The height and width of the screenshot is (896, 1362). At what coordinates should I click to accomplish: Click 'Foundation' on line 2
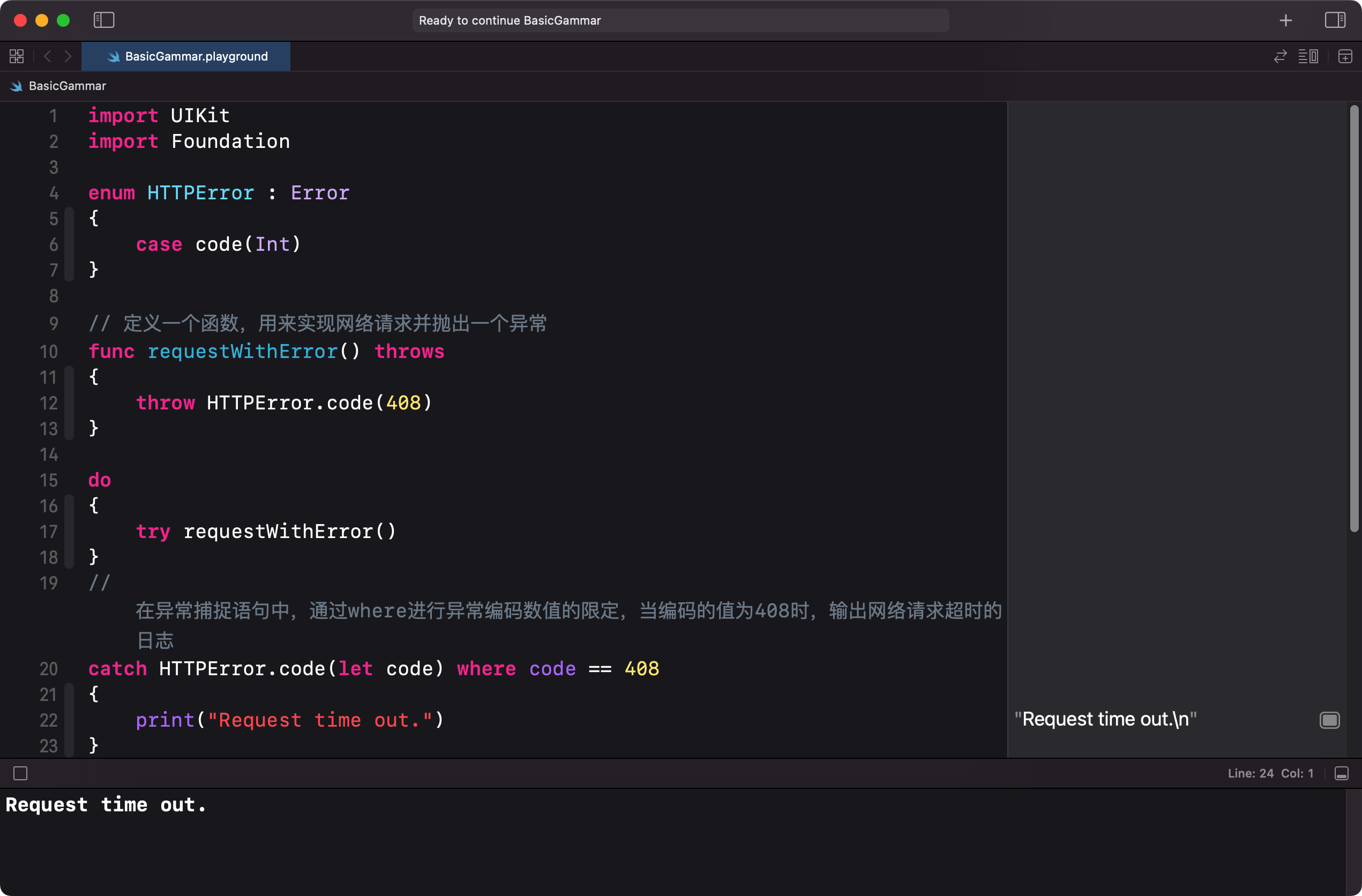[230, 141]
